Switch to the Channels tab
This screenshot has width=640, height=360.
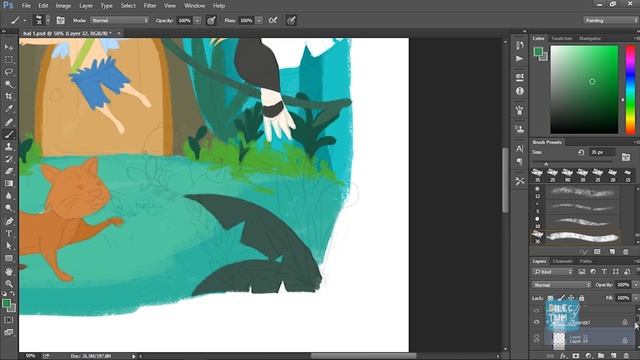click(562, 261)
